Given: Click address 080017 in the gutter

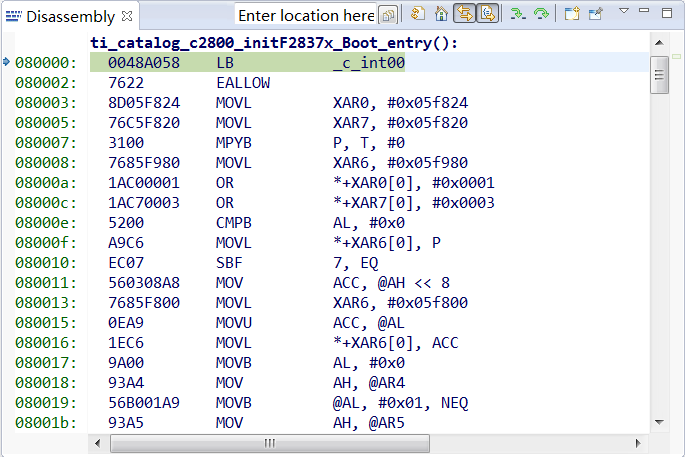Looking at the screenshot, I should tap(46, 363).
